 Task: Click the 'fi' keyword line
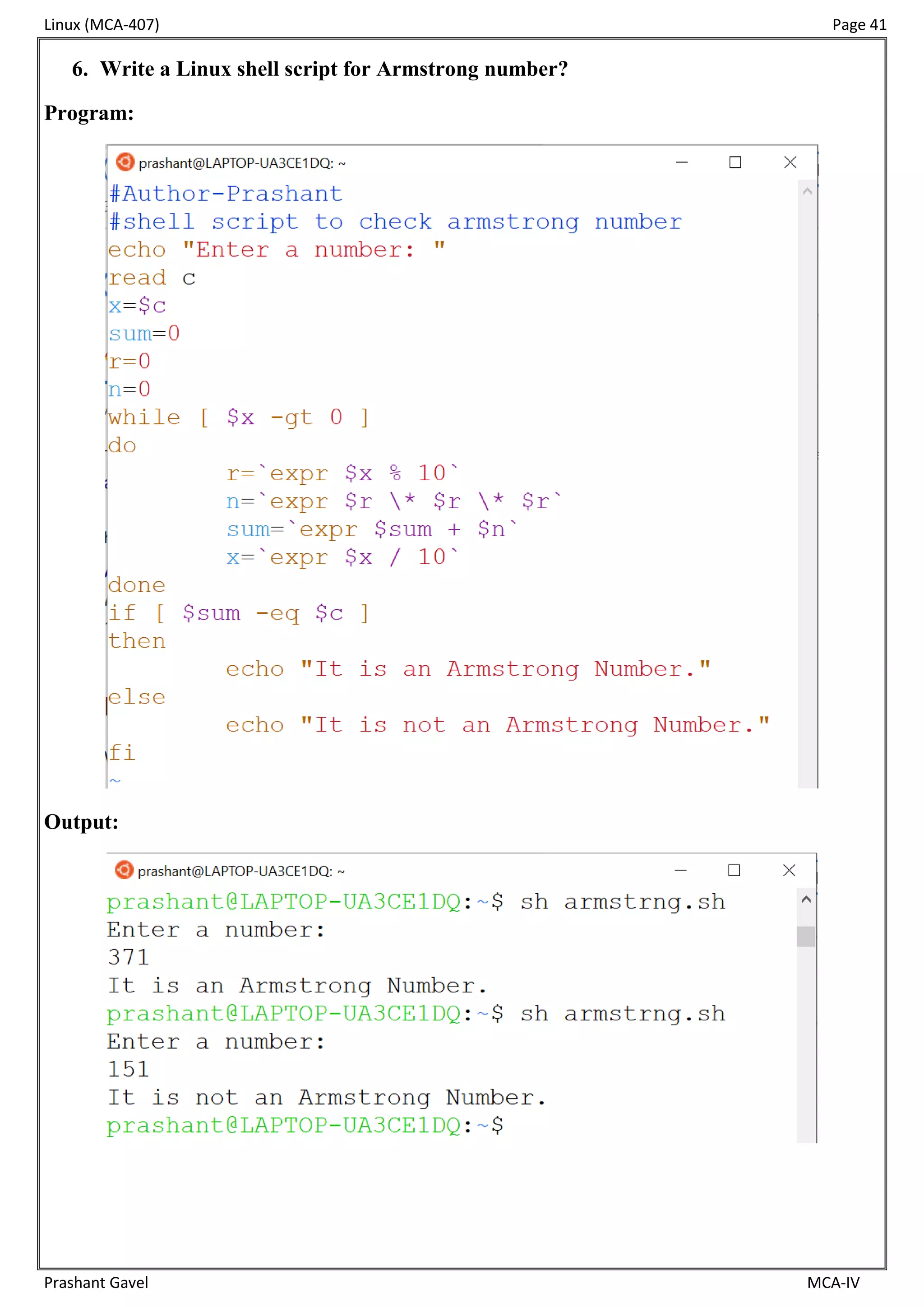coord(122,752)
